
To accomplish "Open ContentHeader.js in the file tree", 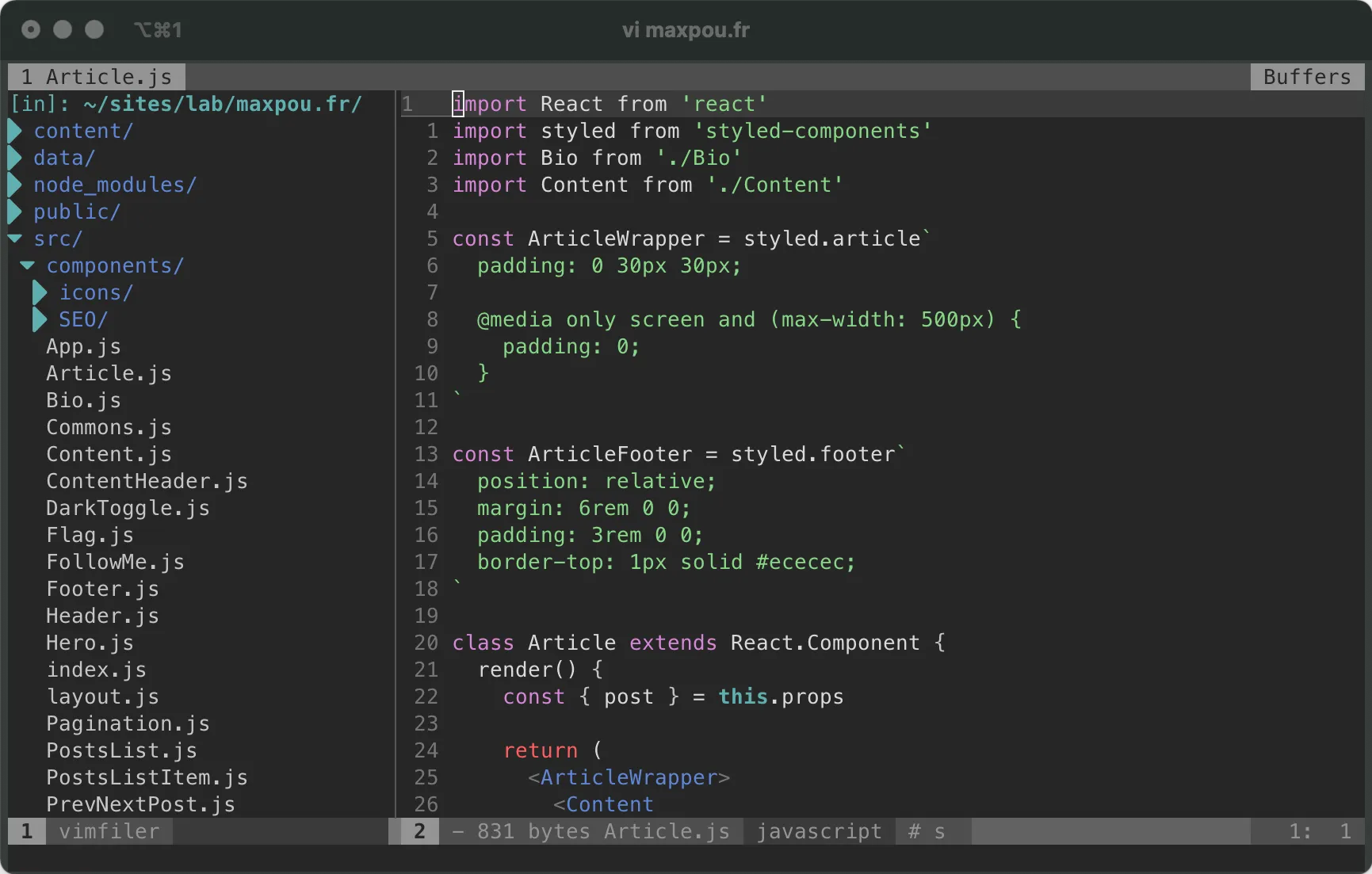I will click(147, 481).
